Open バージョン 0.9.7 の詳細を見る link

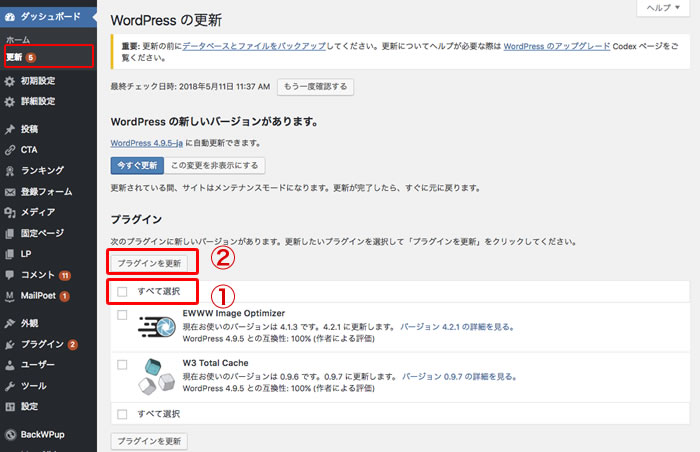tap(460, 376)
